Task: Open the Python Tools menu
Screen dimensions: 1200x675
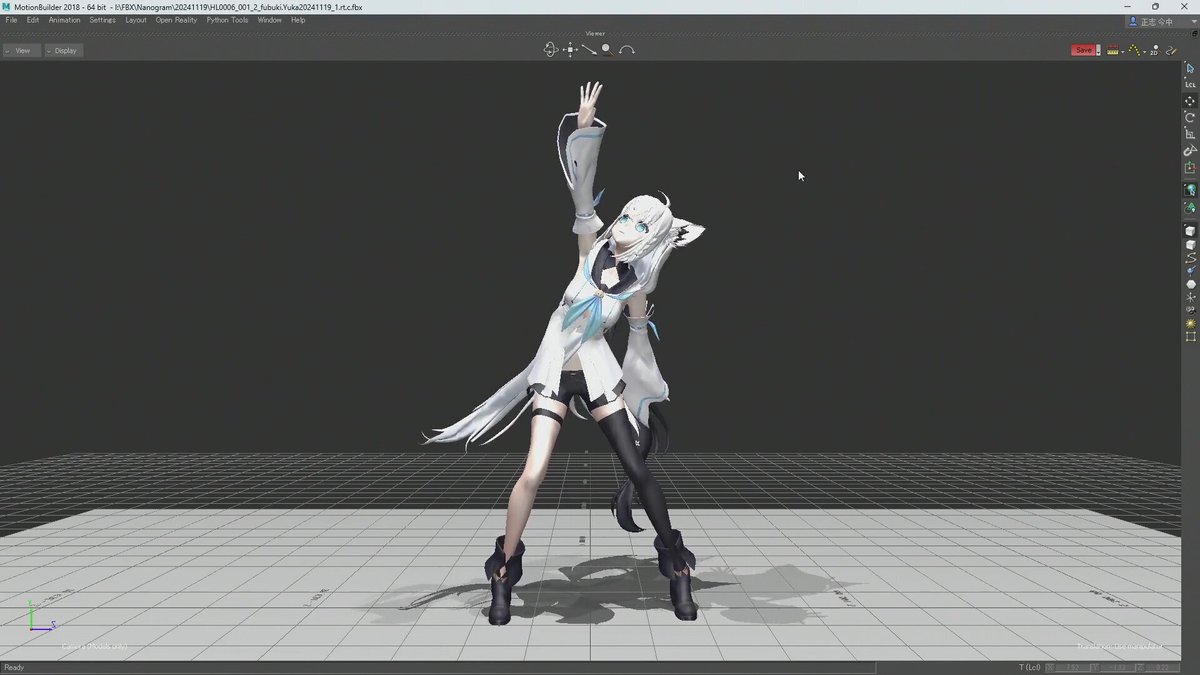Action: (x=226, y=19)
